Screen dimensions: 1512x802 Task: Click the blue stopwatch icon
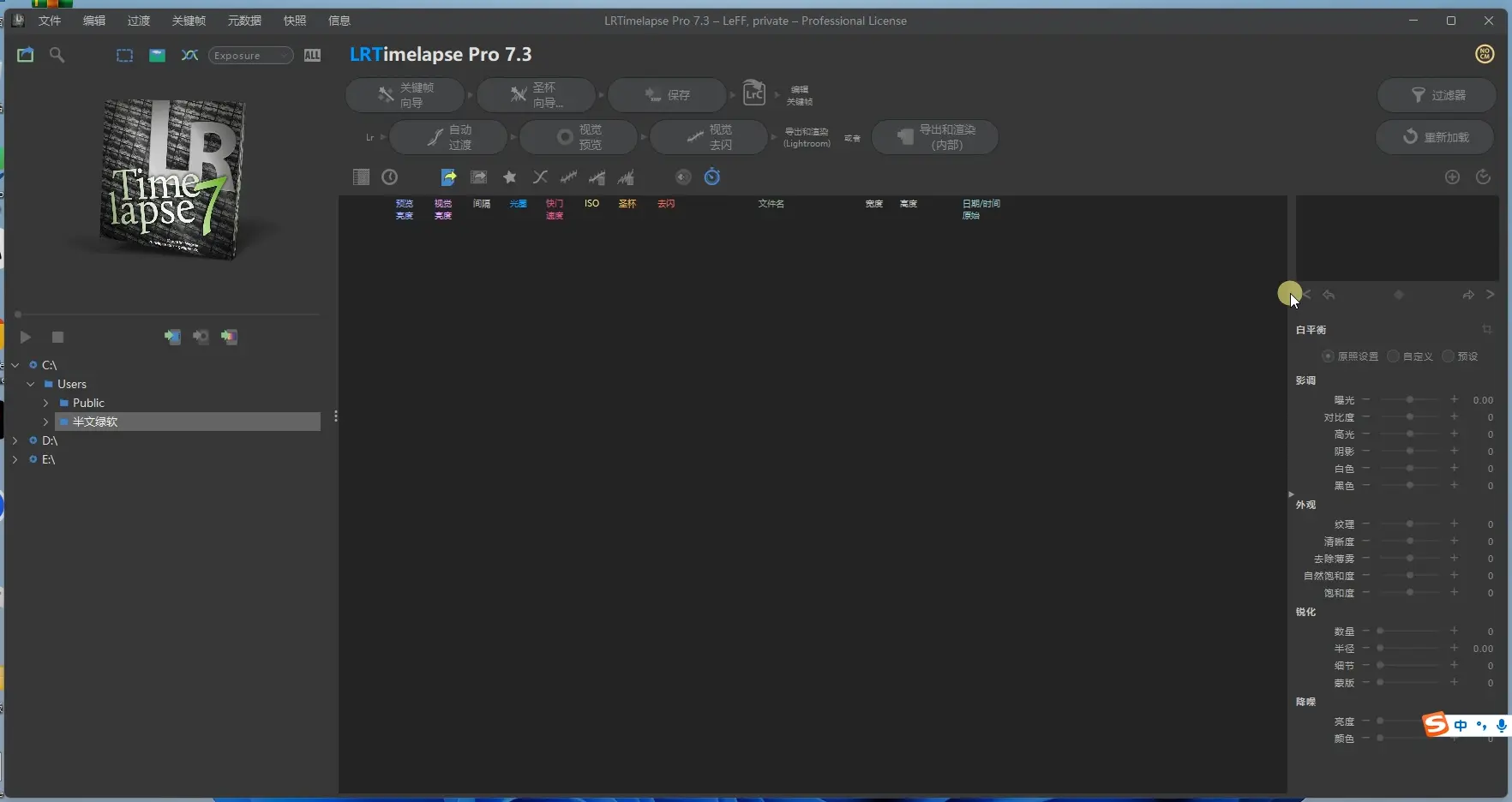tap(712, 177)
